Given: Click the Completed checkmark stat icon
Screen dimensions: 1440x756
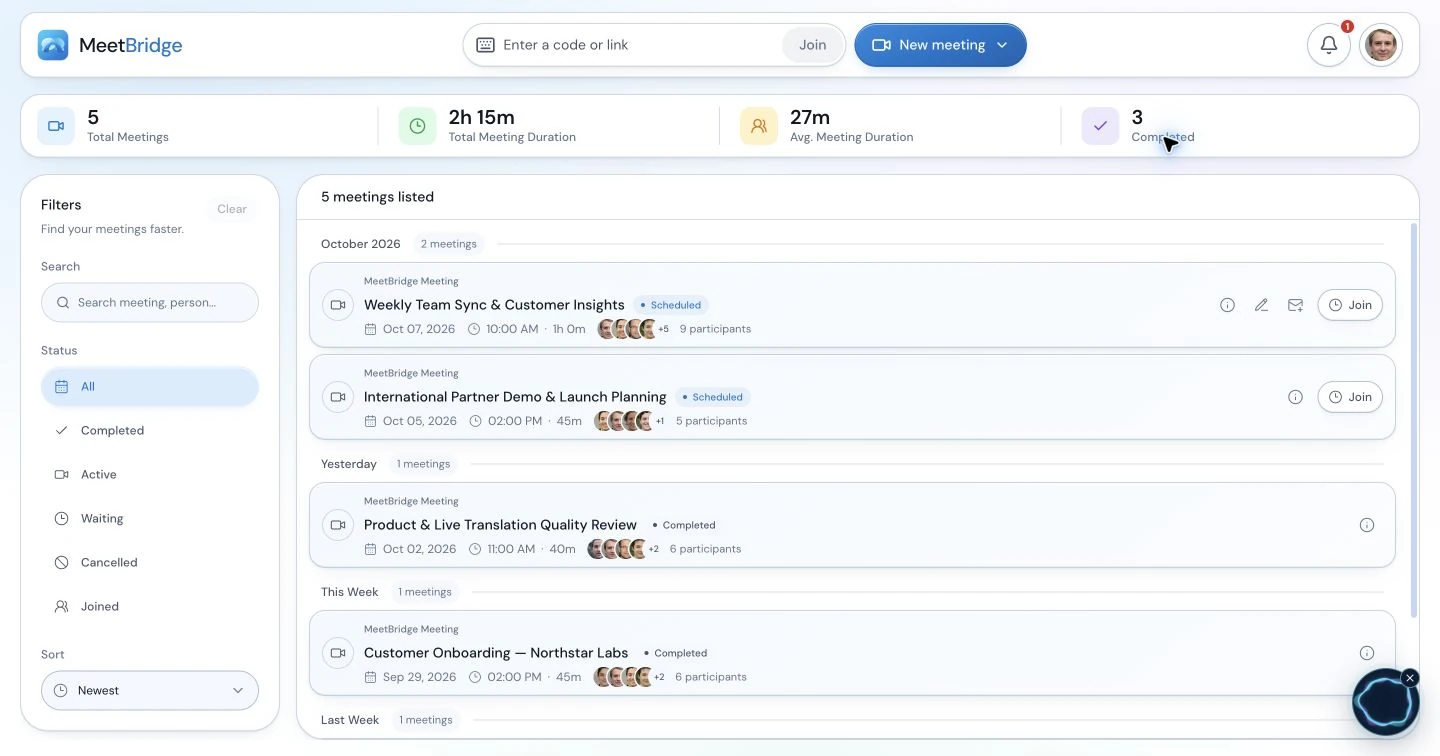Looking at the screenshot, I should [1100, 126].
